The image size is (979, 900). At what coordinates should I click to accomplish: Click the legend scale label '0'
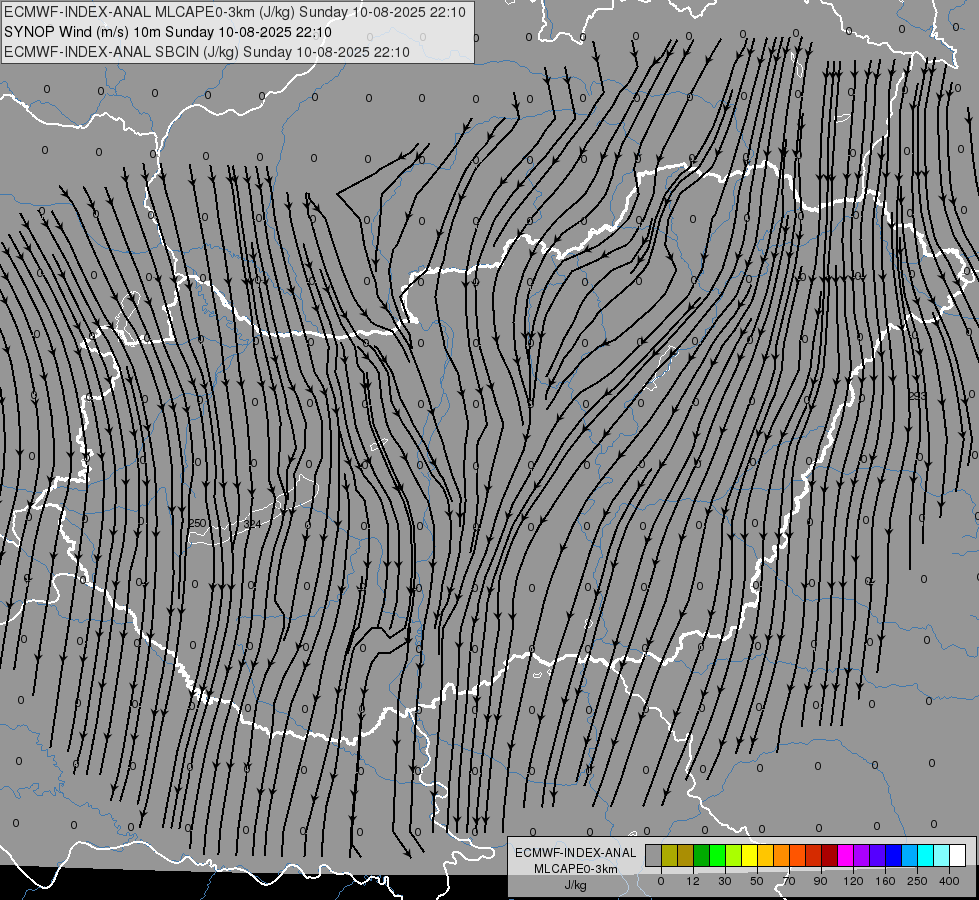[x=661, y=881]
